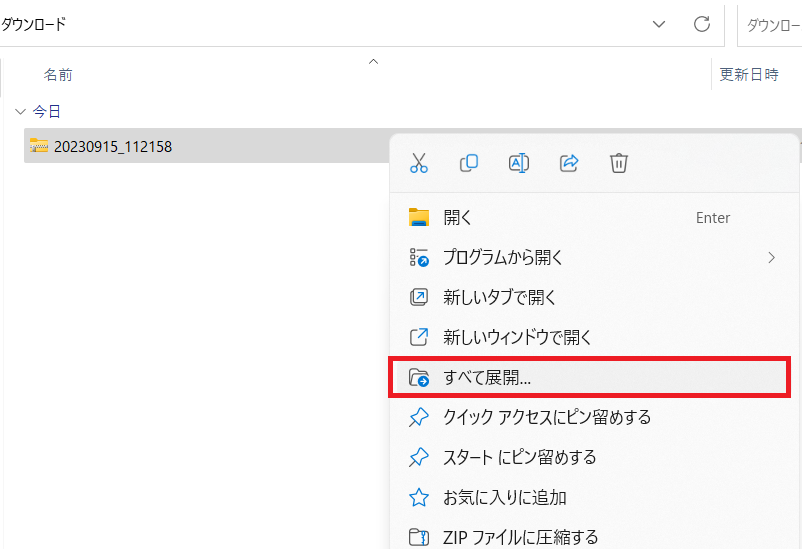Choose お気に入りに追加

tap(593, 497)
